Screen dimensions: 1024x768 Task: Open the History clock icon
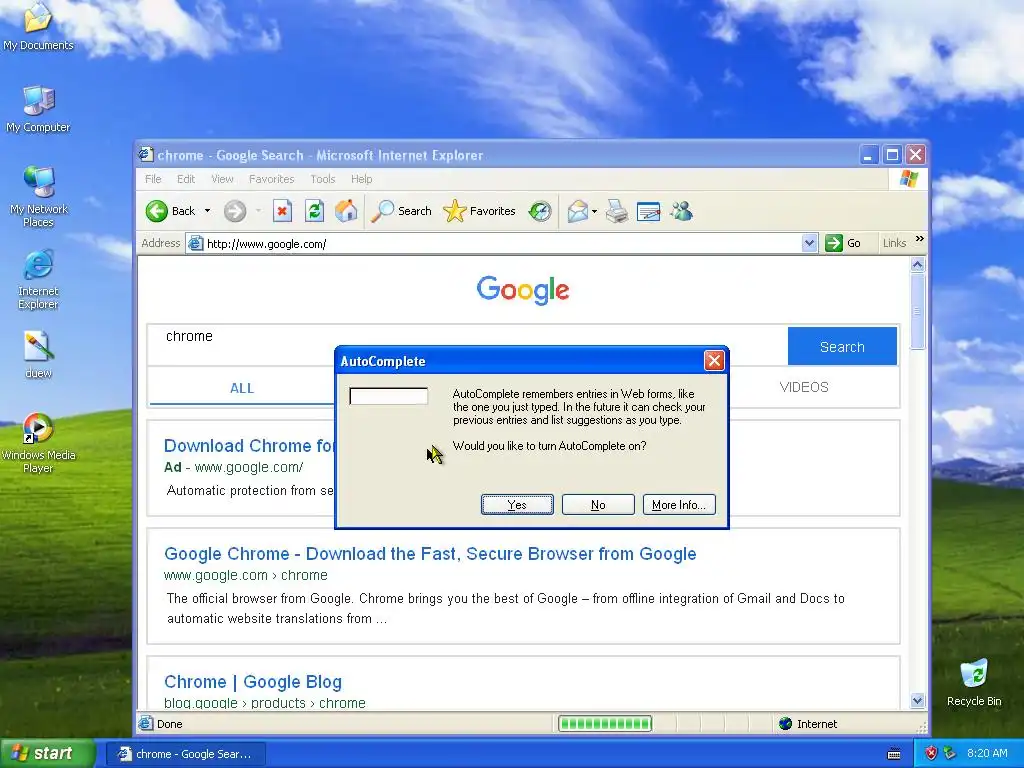click(540, 211)
